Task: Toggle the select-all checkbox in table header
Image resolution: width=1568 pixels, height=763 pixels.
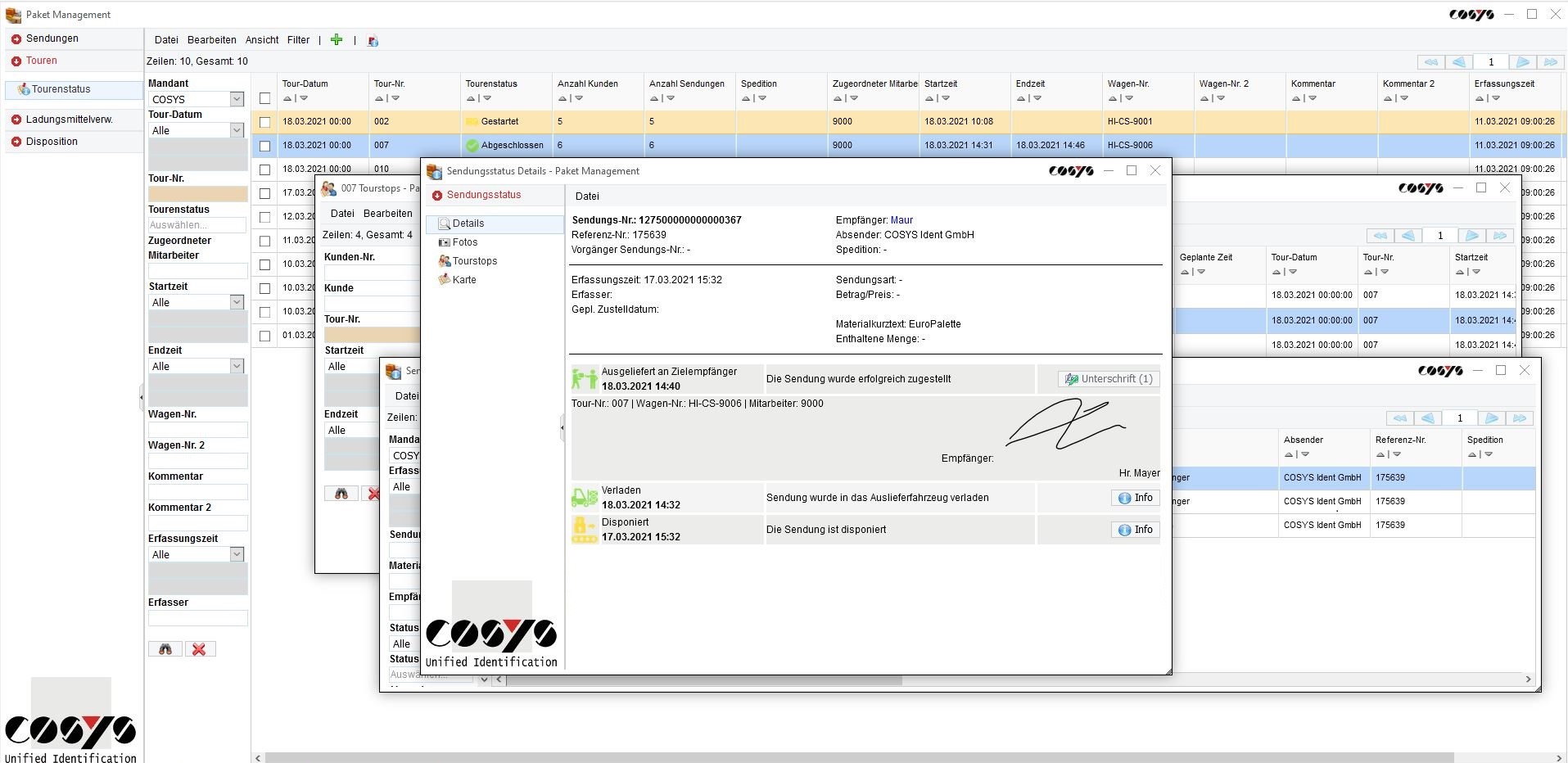Action: coord(264,98)
